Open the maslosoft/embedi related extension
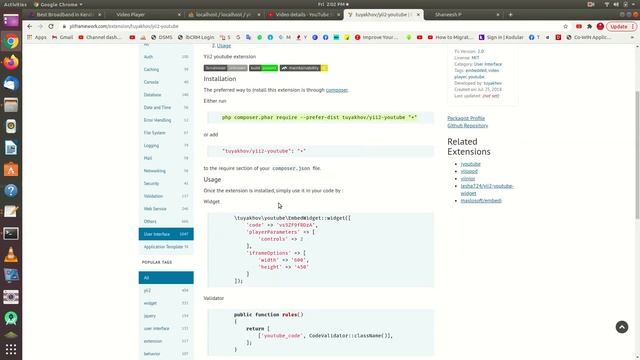The width and height of the screenshot is (640, 360). [481, 200]
